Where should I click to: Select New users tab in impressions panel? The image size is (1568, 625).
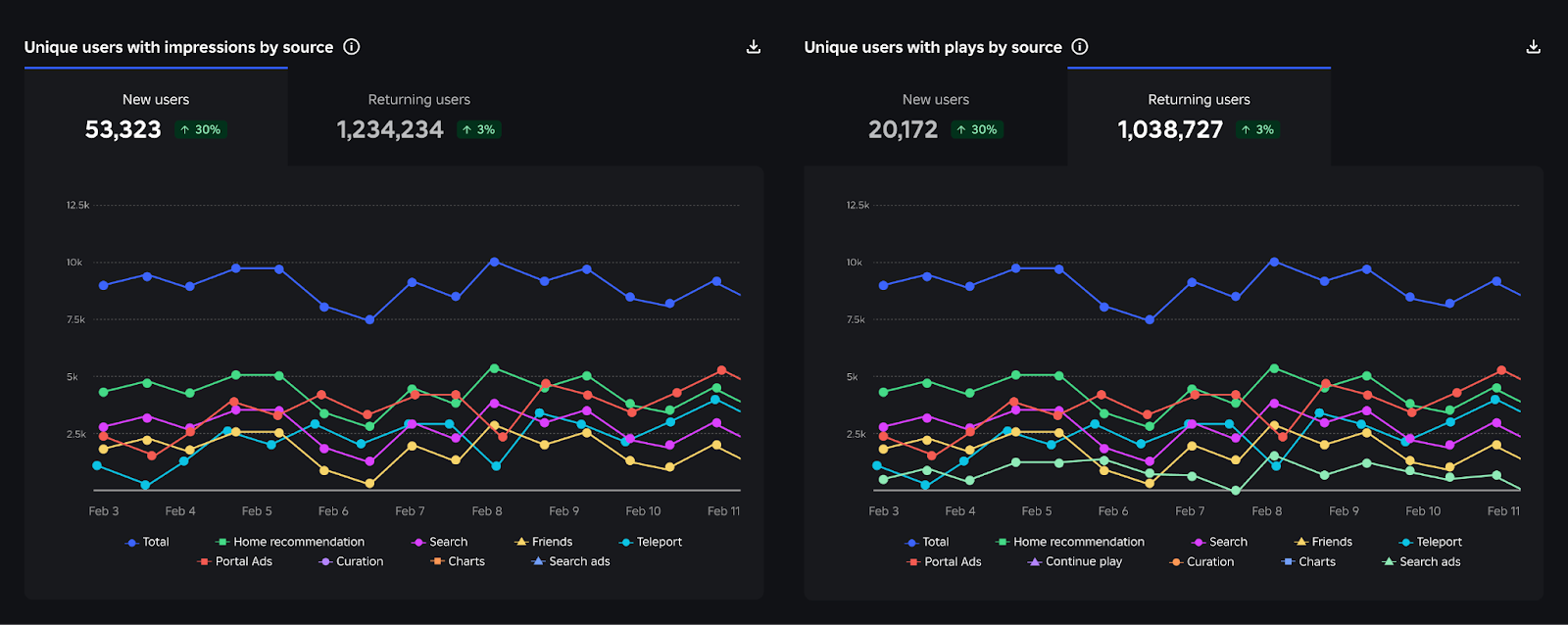click(156, 115)
